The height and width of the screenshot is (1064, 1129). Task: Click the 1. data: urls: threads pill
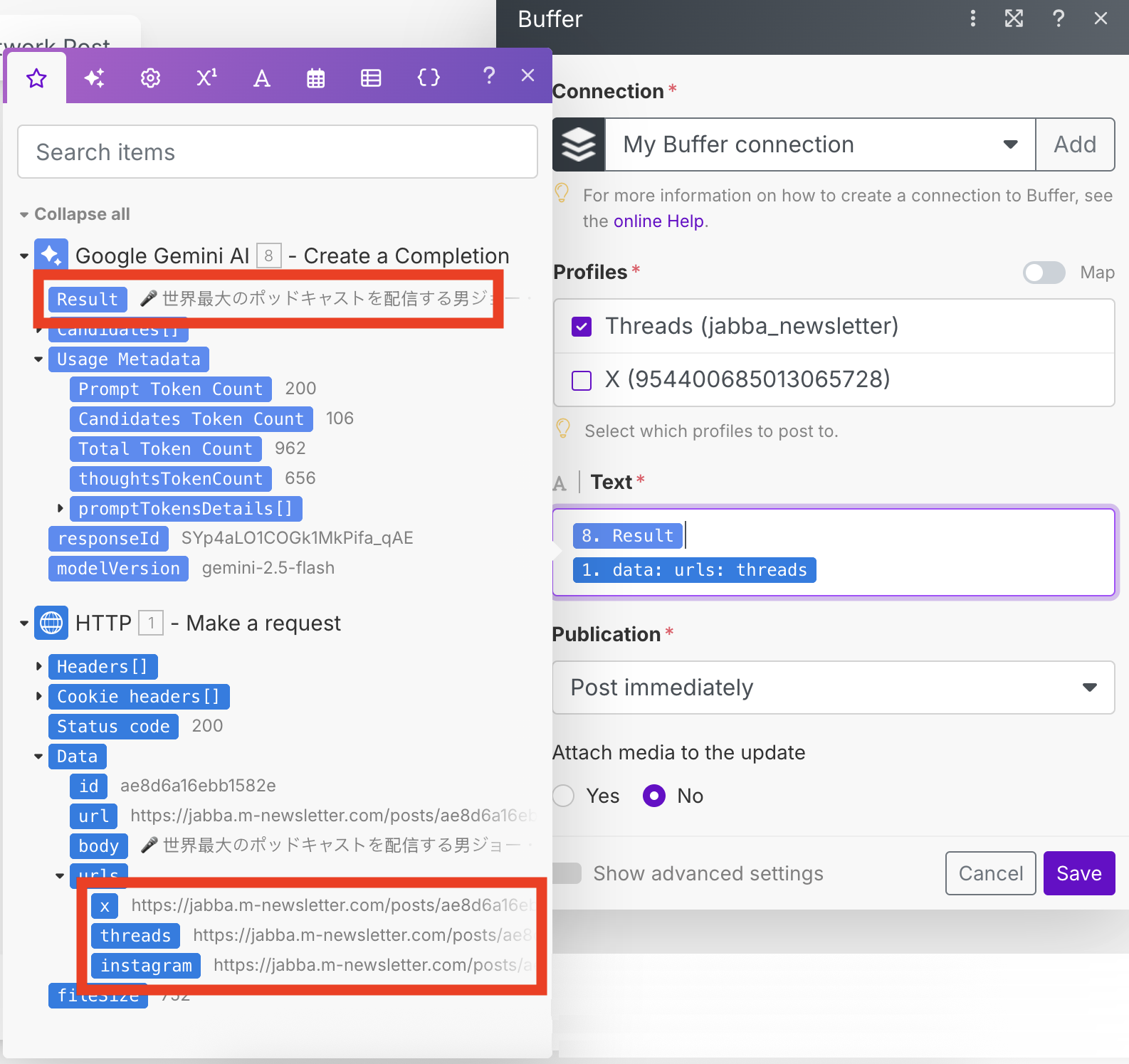click(x=694, y=570)
